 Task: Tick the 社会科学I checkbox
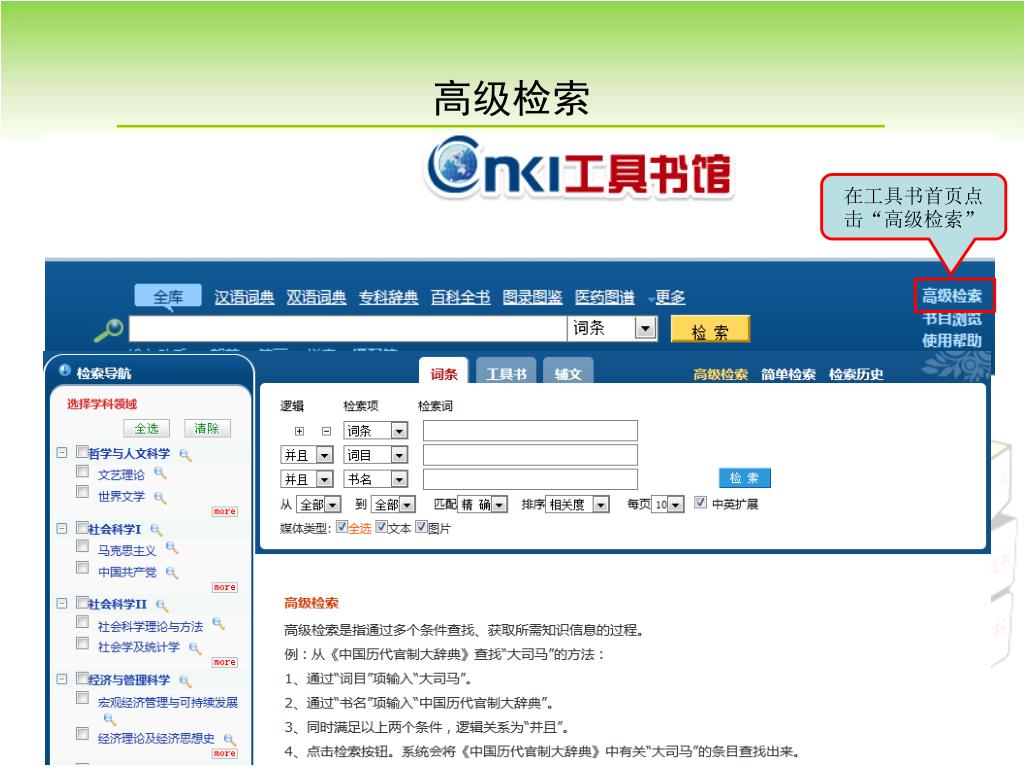pos(82,528)
